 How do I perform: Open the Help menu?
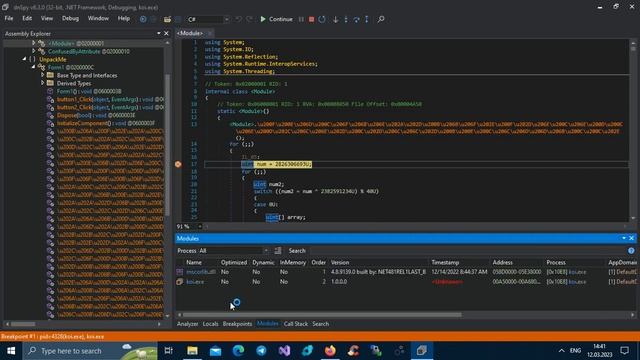coord(124,18)
